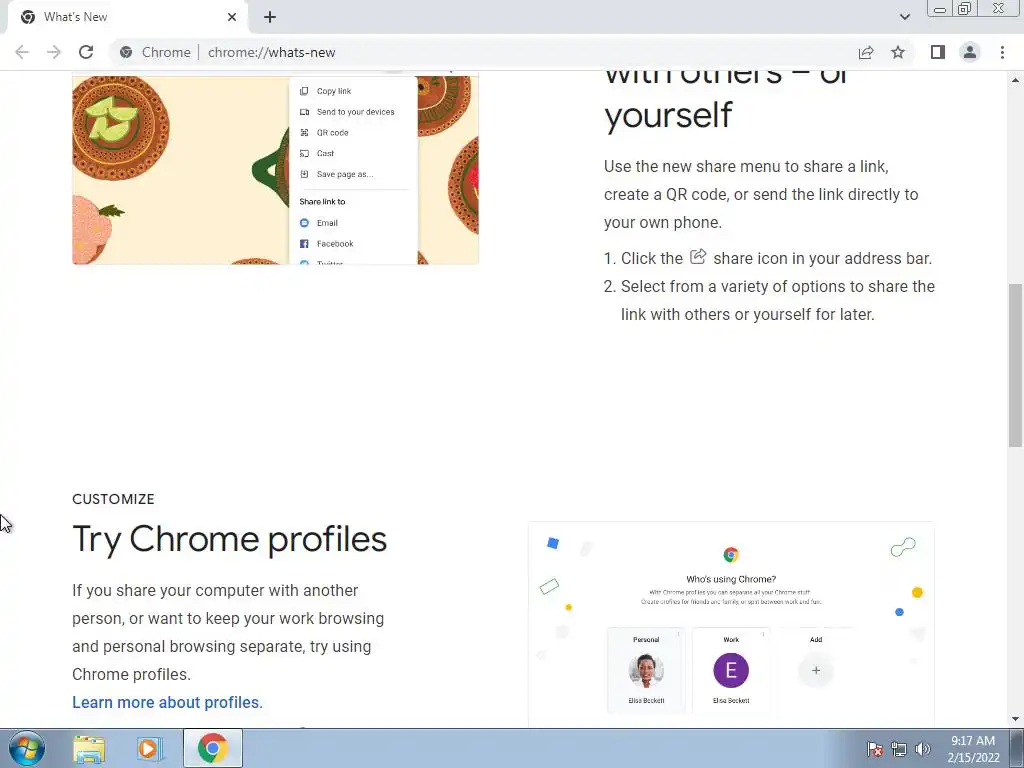Screen dimensions: 1024x768
Task: Click the Personal profile card in illustration
Action: click(647, 669)
